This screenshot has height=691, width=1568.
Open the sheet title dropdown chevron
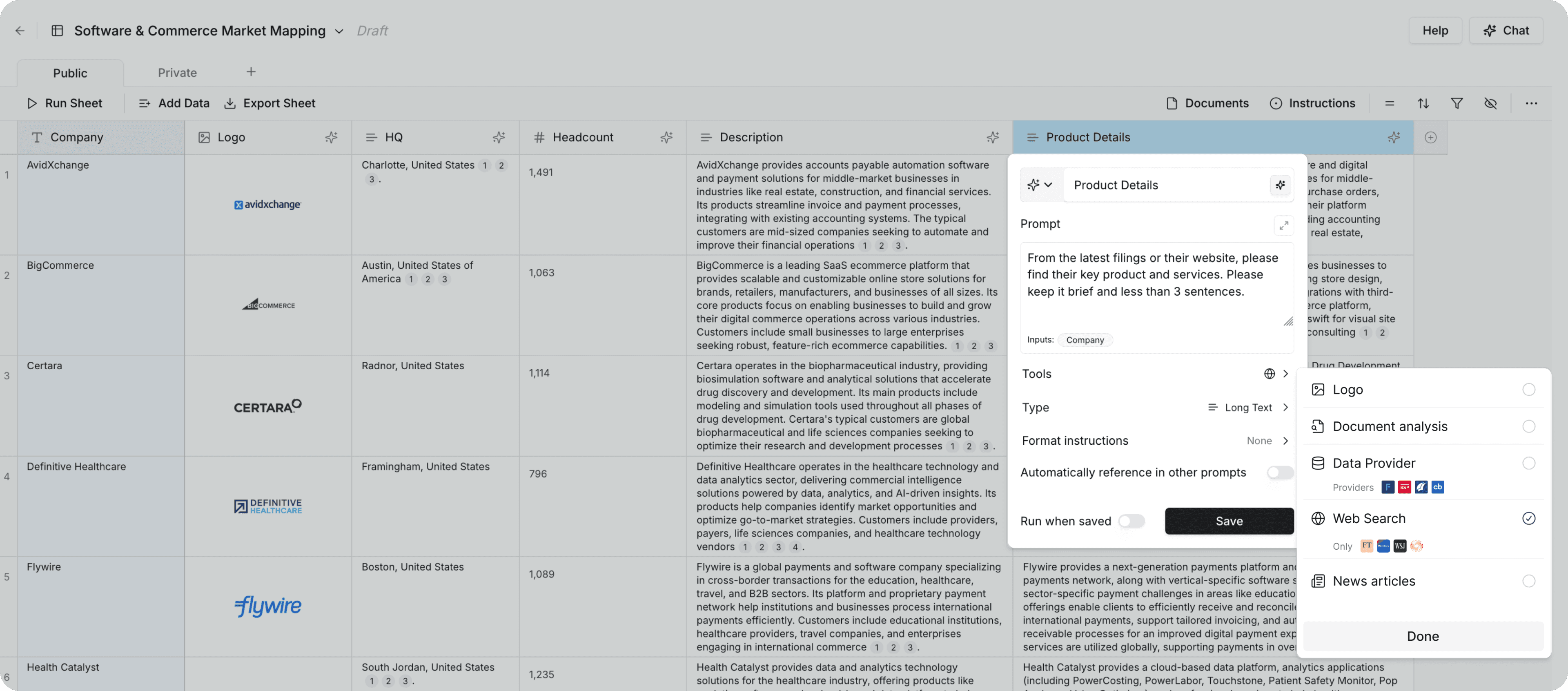339,31
